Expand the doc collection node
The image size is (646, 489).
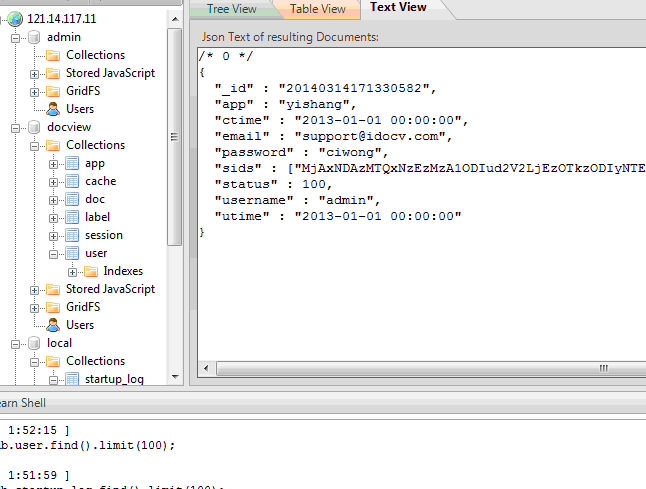tap(54, 201)
